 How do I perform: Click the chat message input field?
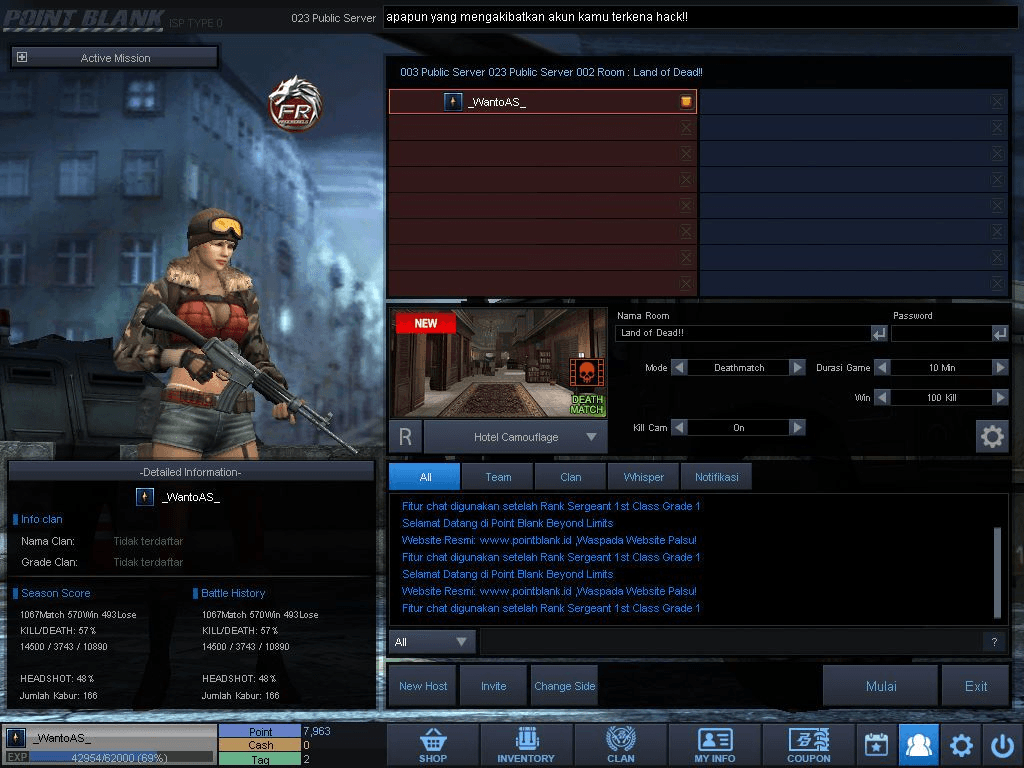click(731, 642)
